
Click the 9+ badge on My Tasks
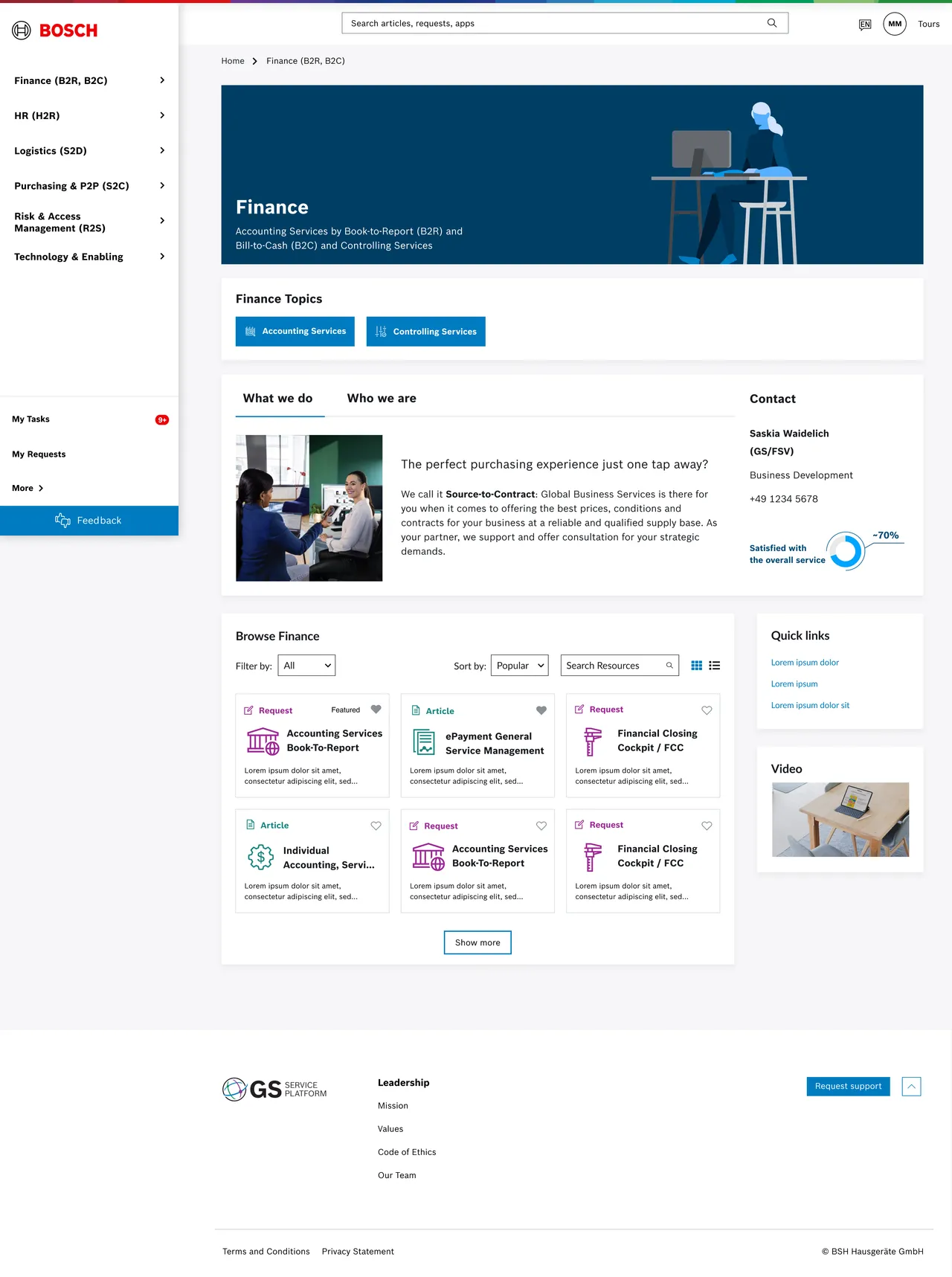162,420
